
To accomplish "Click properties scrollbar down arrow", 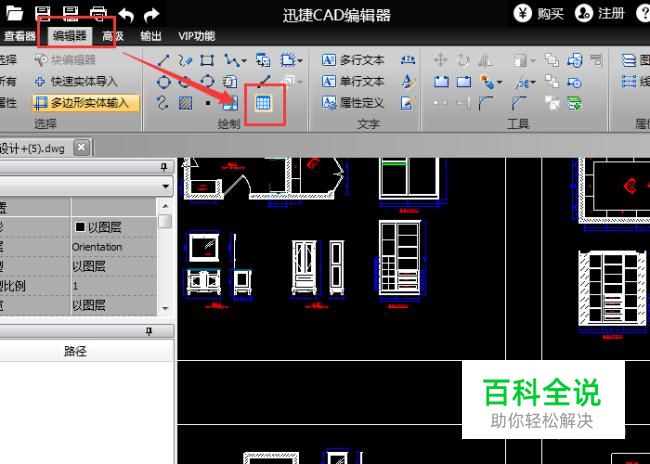I will click(165, 309).
